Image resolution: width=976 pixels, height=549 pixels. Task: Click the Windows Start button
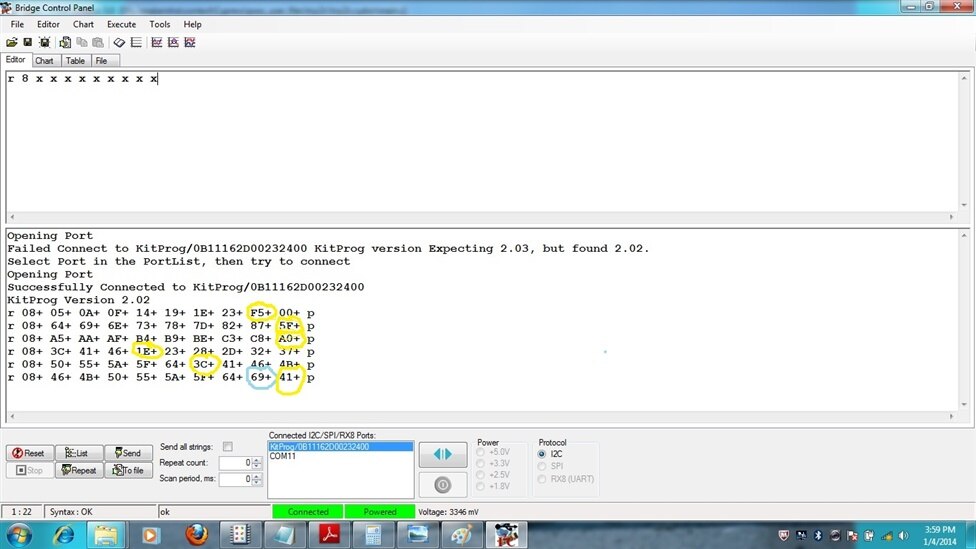(x=19, y=535)
